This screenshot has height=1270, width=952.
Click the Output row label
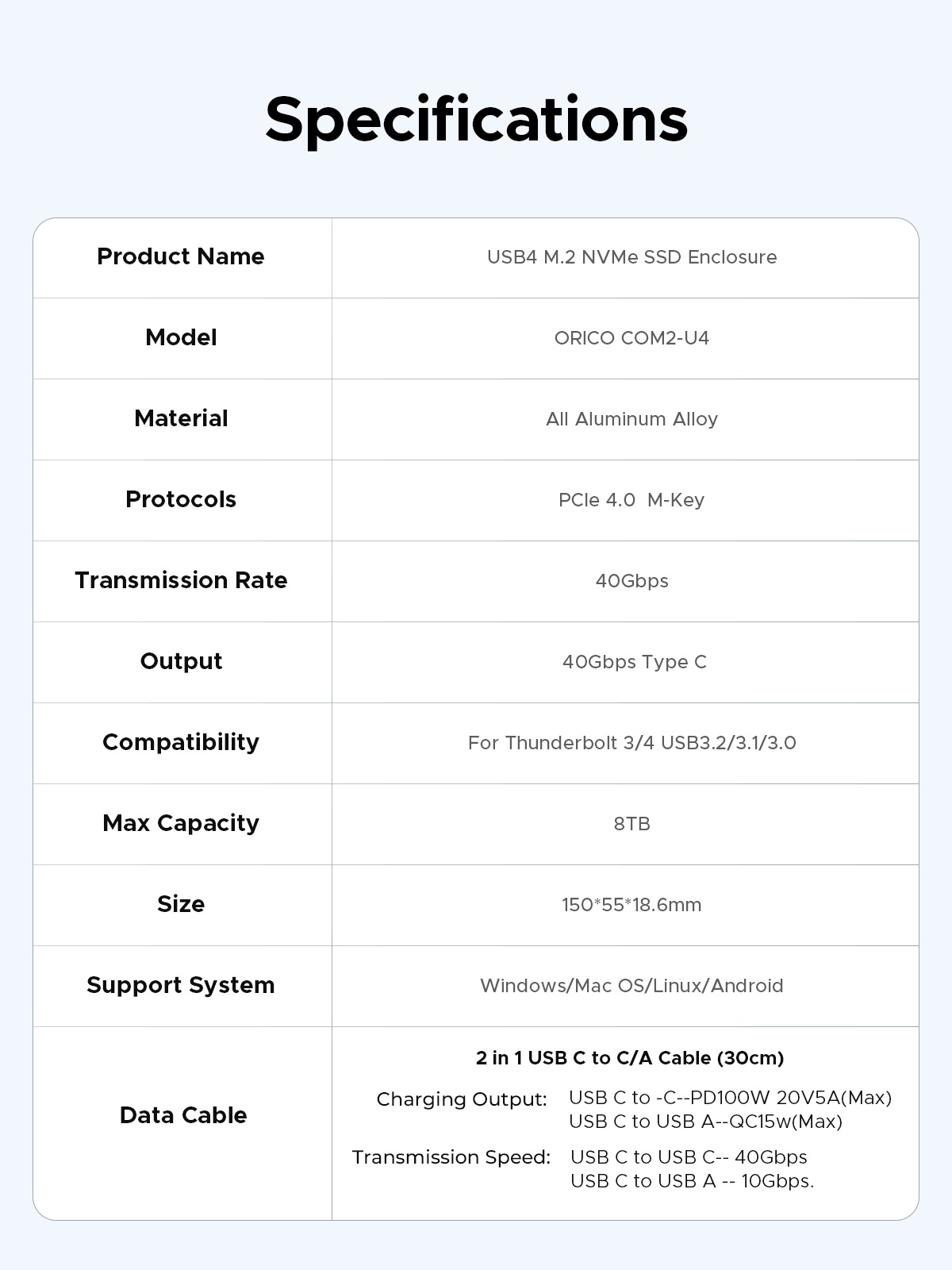point(181,661)
